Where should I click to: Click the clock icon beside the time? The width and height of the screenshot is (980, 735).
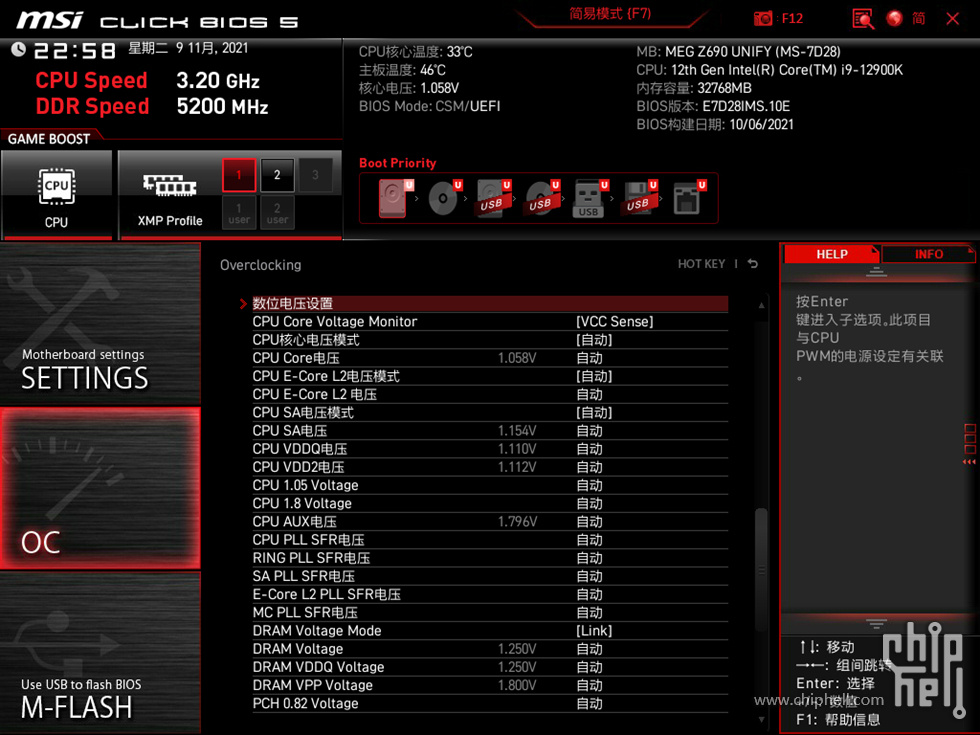19,49
